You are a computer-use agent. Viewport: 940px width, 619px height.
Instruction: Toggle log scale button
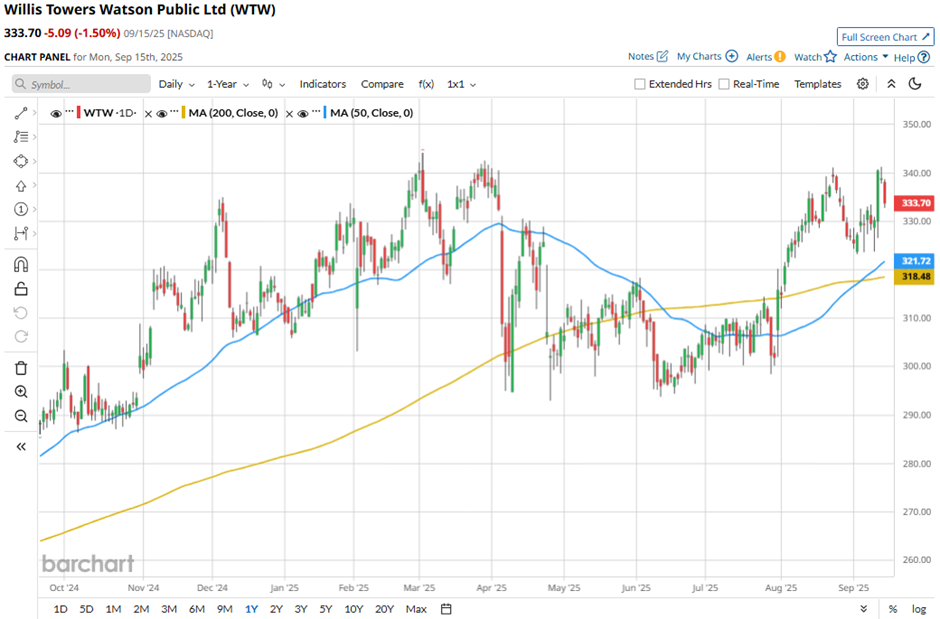[x=919, y=609]
